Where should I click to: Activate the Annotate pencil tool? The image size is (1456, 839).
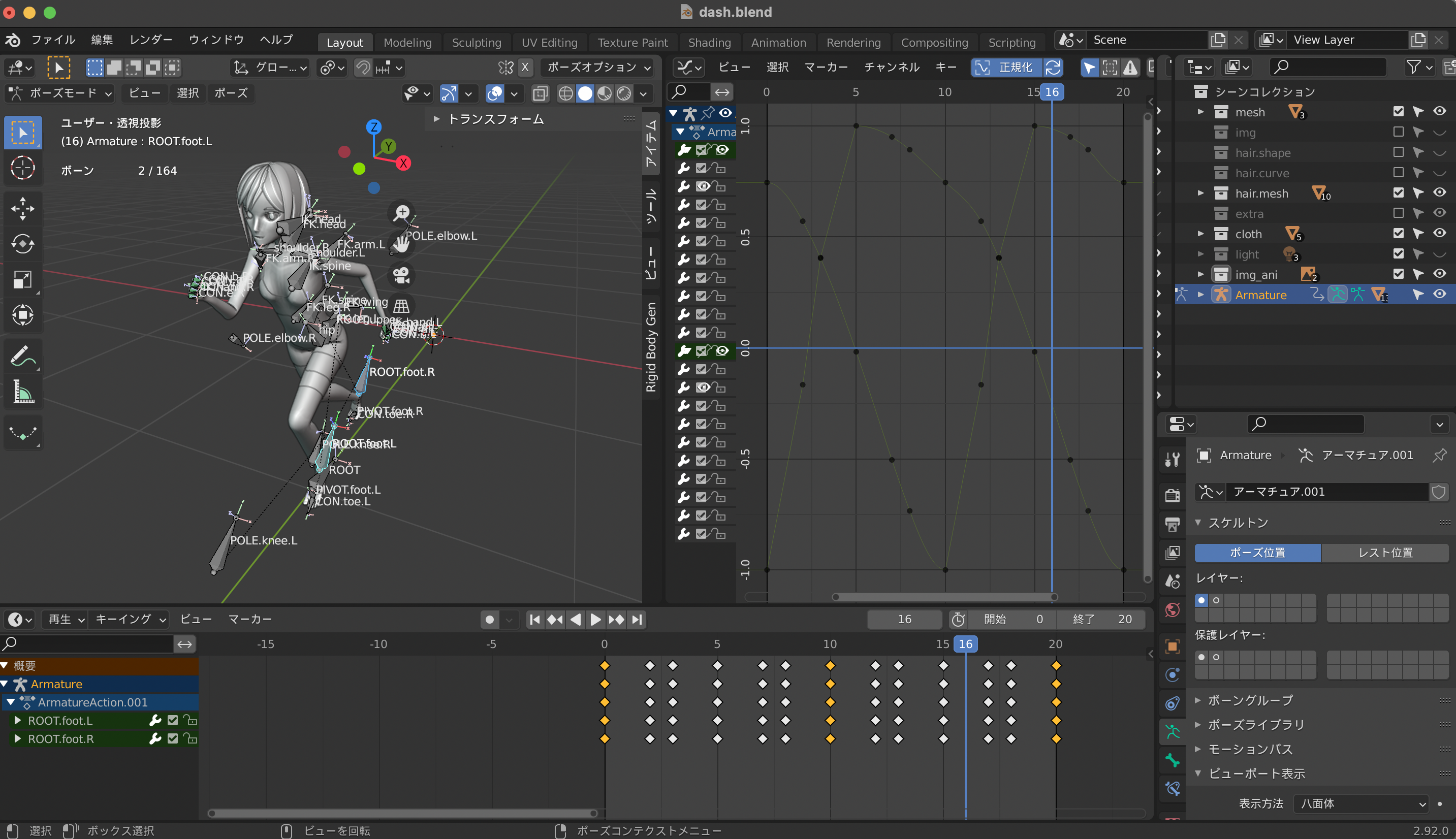pyautogui.click(x=22, y=357)
